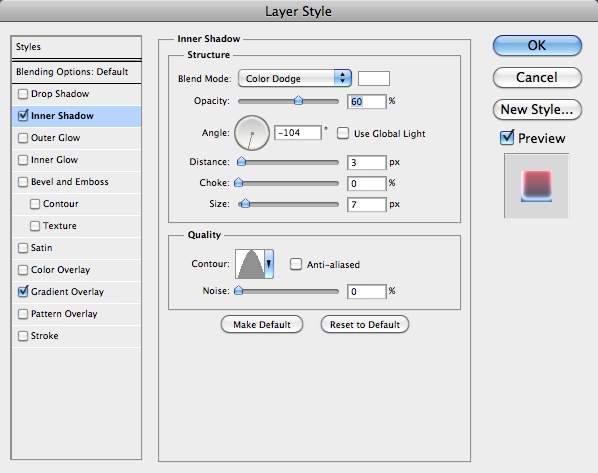Click the shadow color swatch
The height and width of the screenshot is (473, 598).
tap(374, 79)
